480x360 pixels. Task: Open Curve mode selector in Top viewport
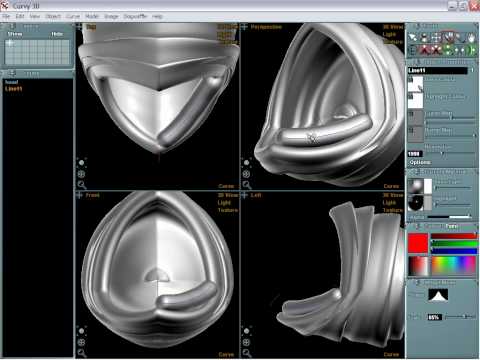point(226,186)
